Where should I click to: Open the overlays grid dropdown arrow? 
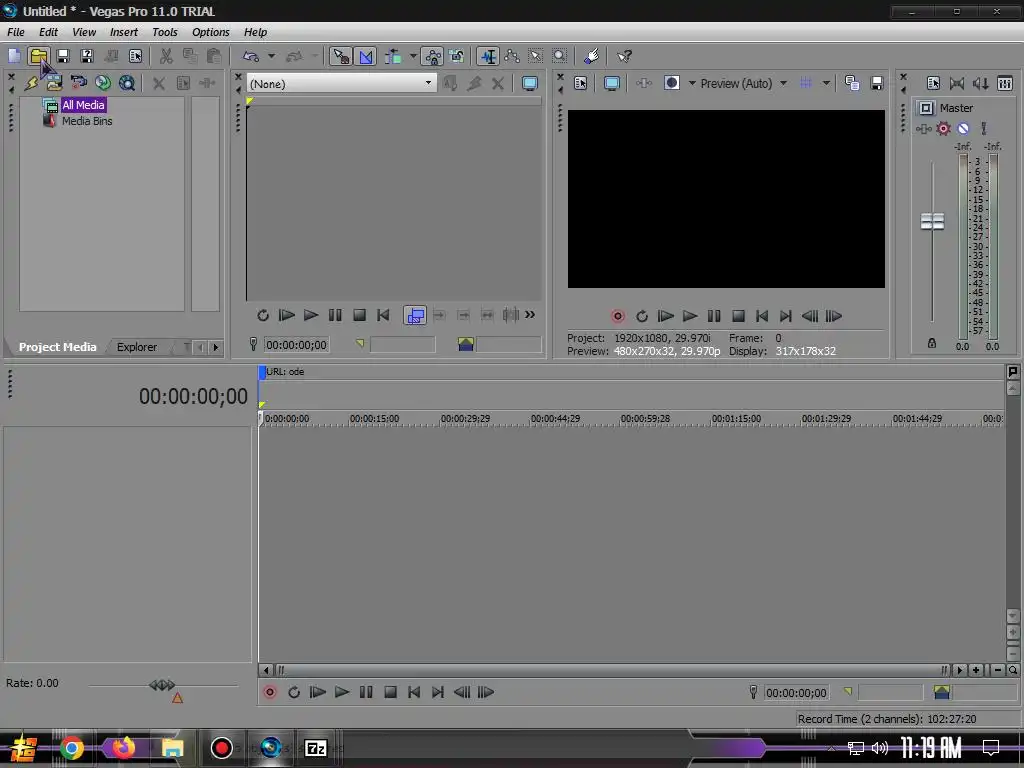[826, 83]
